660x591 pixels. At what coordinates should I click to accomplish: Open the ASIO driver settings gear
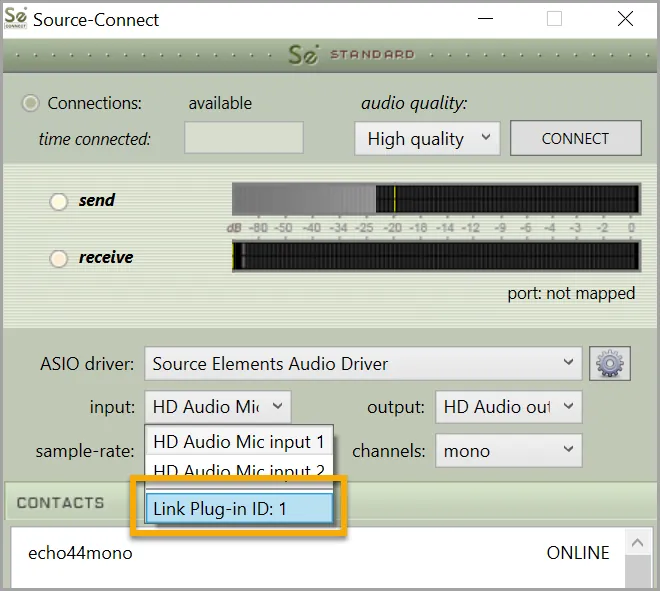tap(609, 364)
